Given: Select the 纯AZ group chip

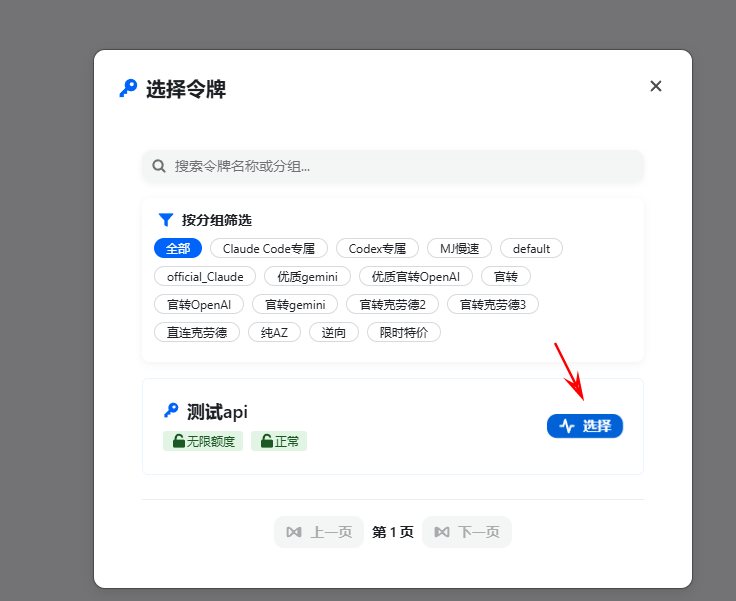Looking at the screenshot, I should tap(275, 332).
